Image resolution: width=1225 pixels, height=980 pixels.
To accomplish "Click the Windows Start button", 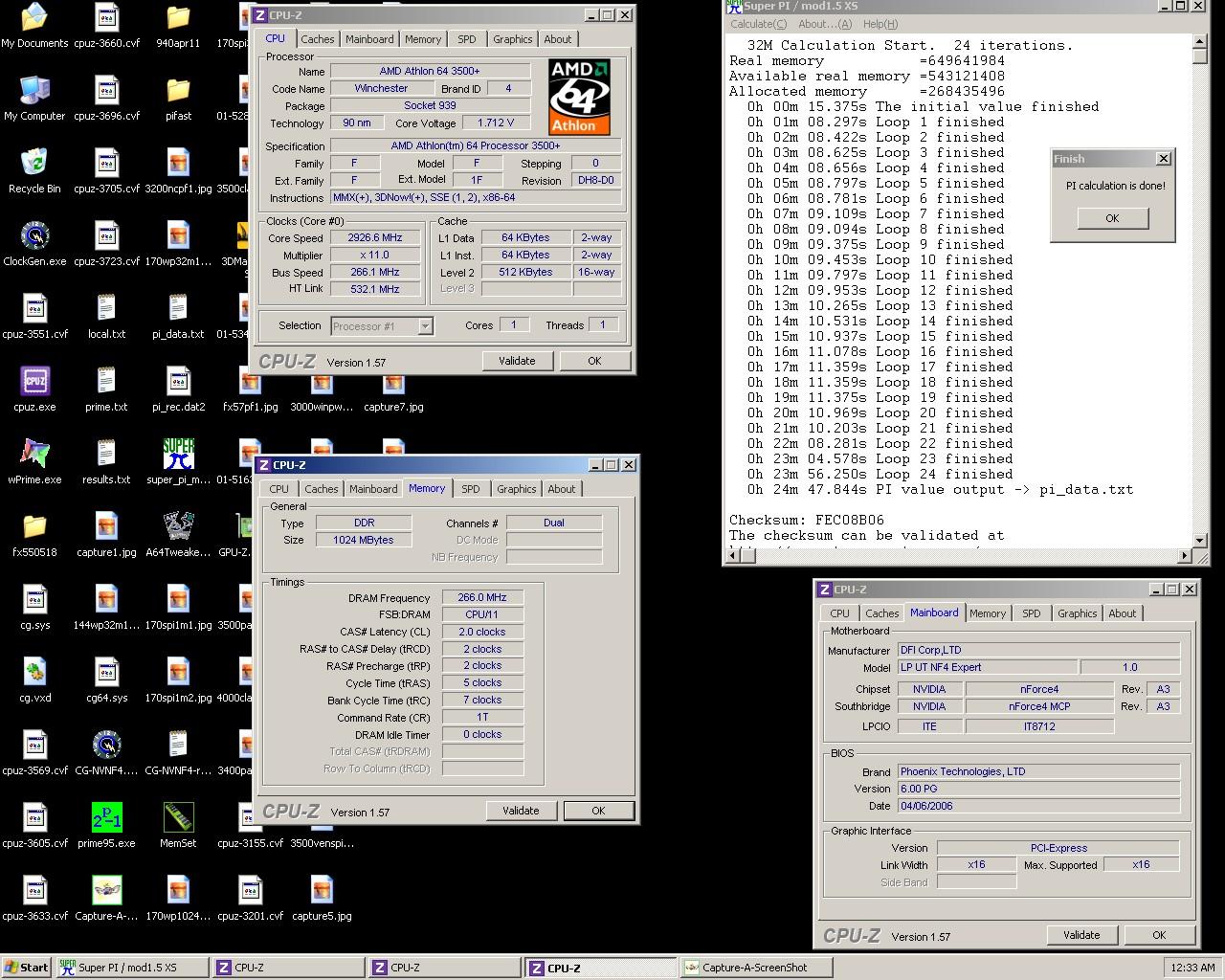I will click(x=27, y=968).
